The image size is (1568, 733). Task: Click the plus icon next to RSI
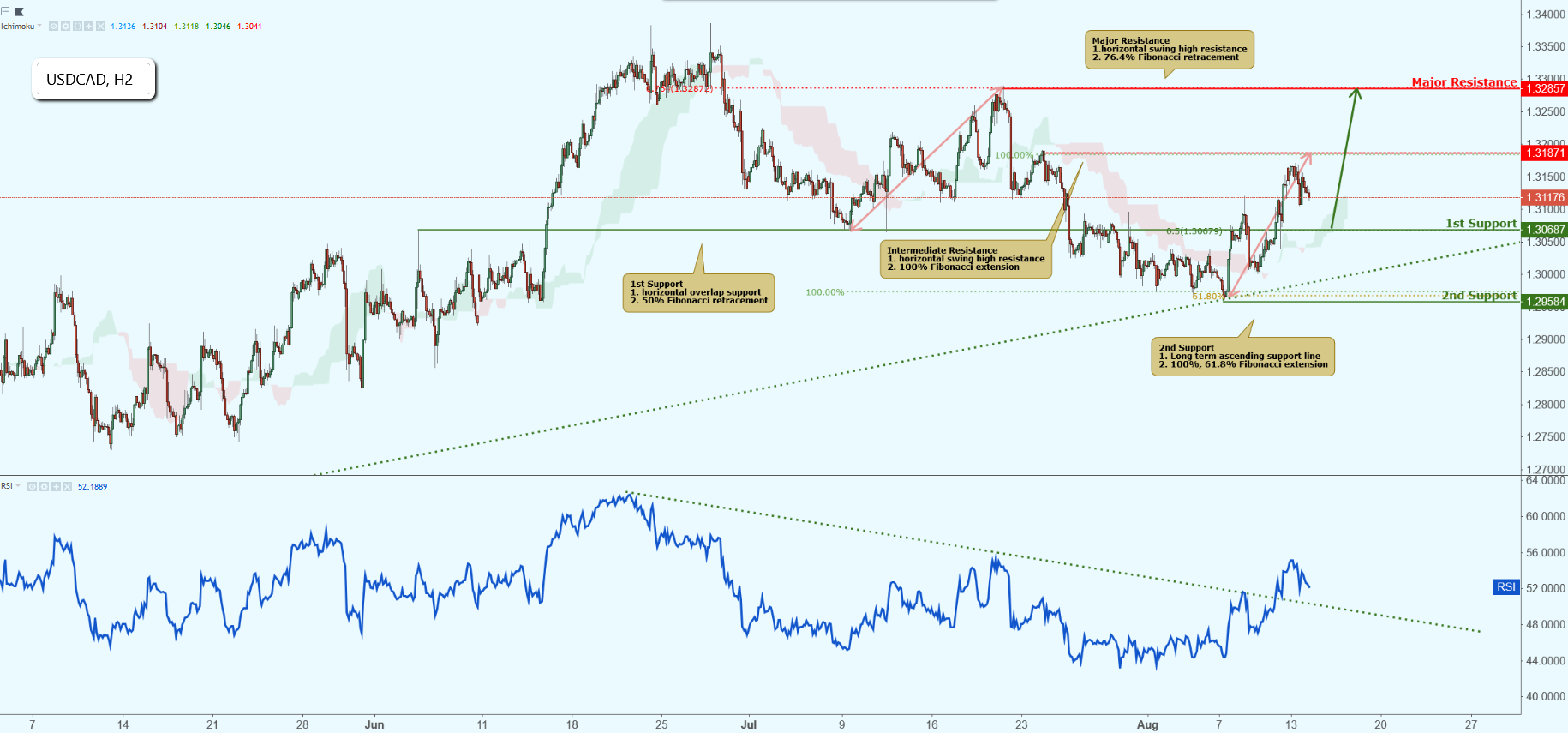(x=56, y=486)
